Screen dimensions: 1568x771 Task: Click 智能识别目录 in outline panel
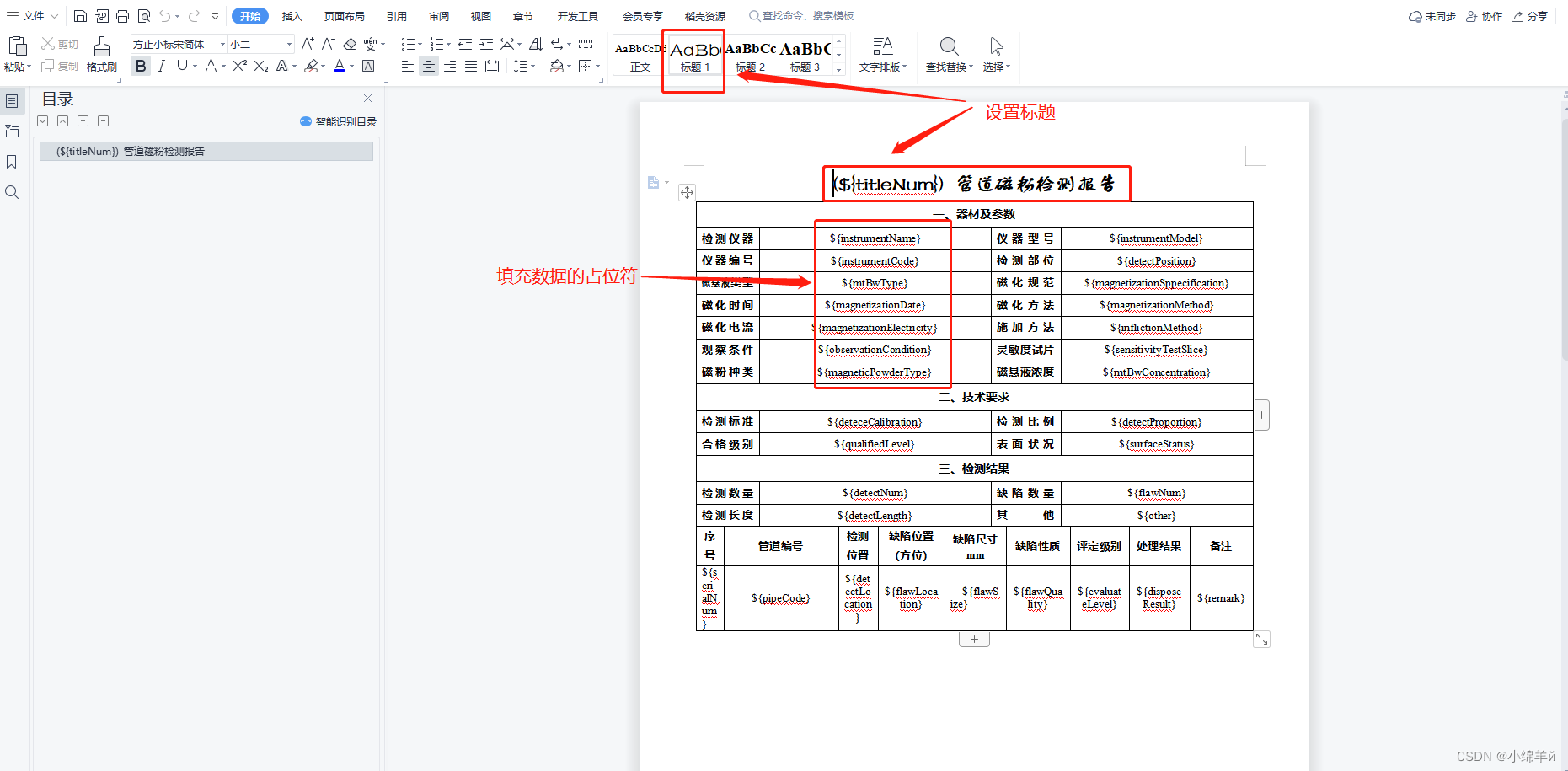coord(339,121)
